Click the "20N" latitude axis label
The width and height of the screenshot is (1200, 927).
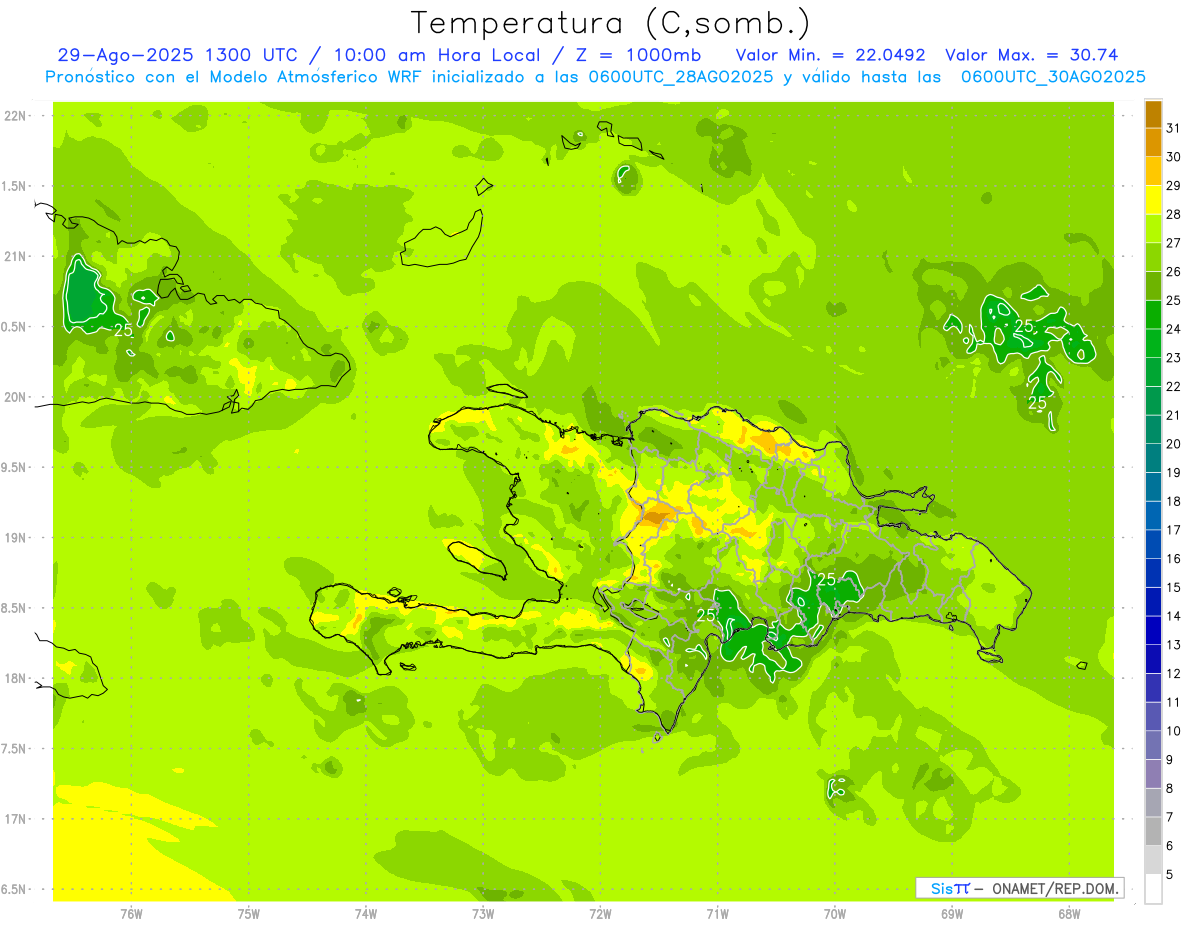coord(15,398)
